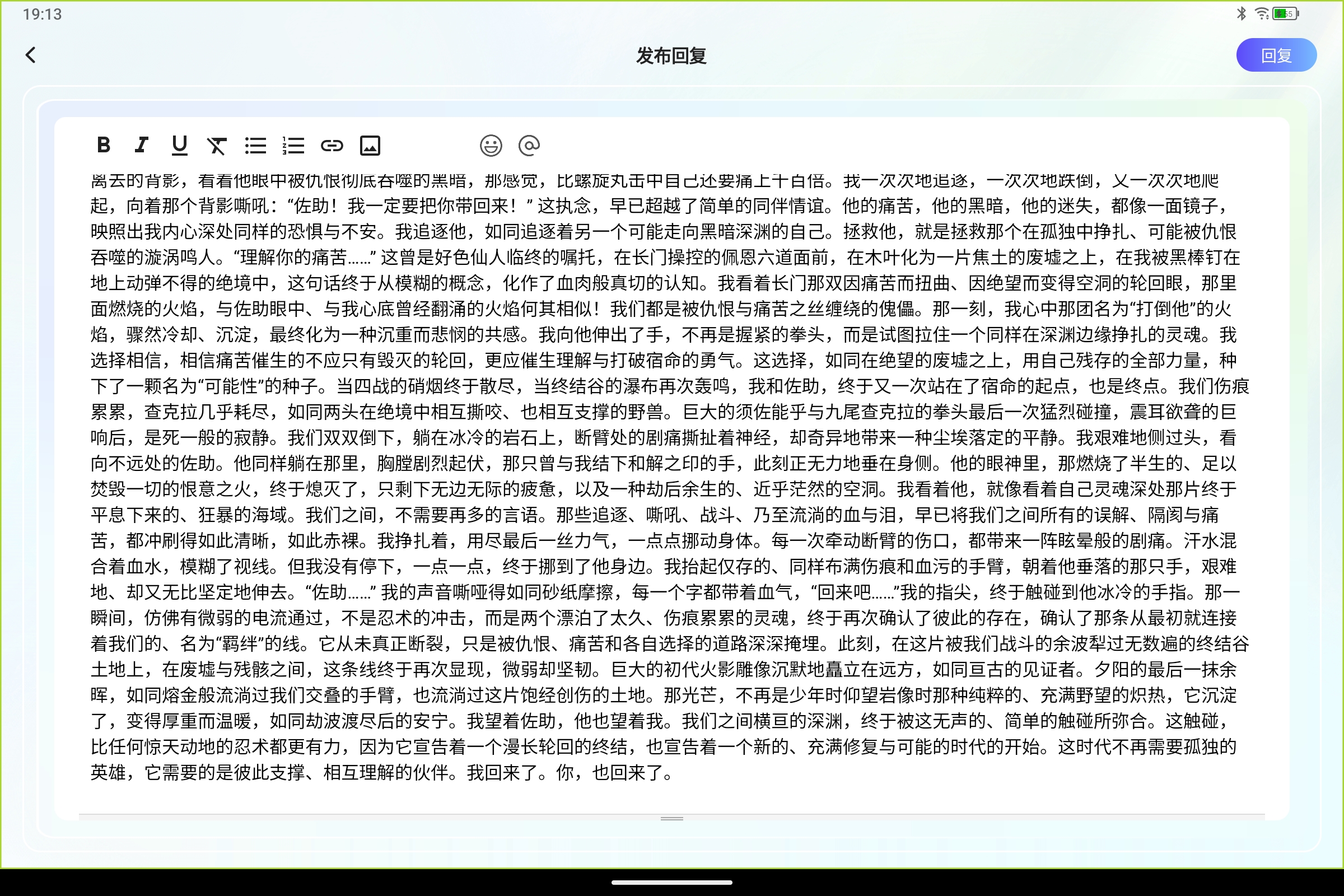The image size is (1344, 896).
Task: Insert a numbered list
Action: (x=293, y=145)
